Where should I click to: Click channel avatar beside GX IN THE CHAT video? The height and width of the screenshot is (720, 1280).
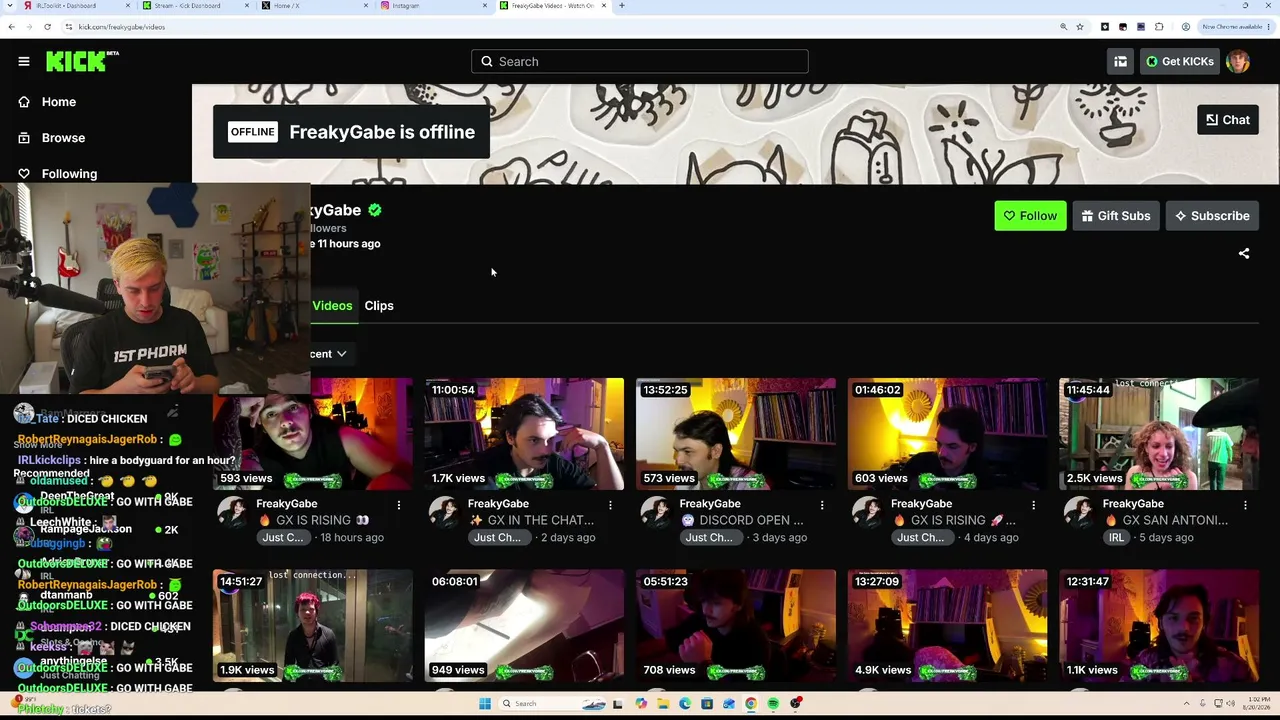point(443,512)
